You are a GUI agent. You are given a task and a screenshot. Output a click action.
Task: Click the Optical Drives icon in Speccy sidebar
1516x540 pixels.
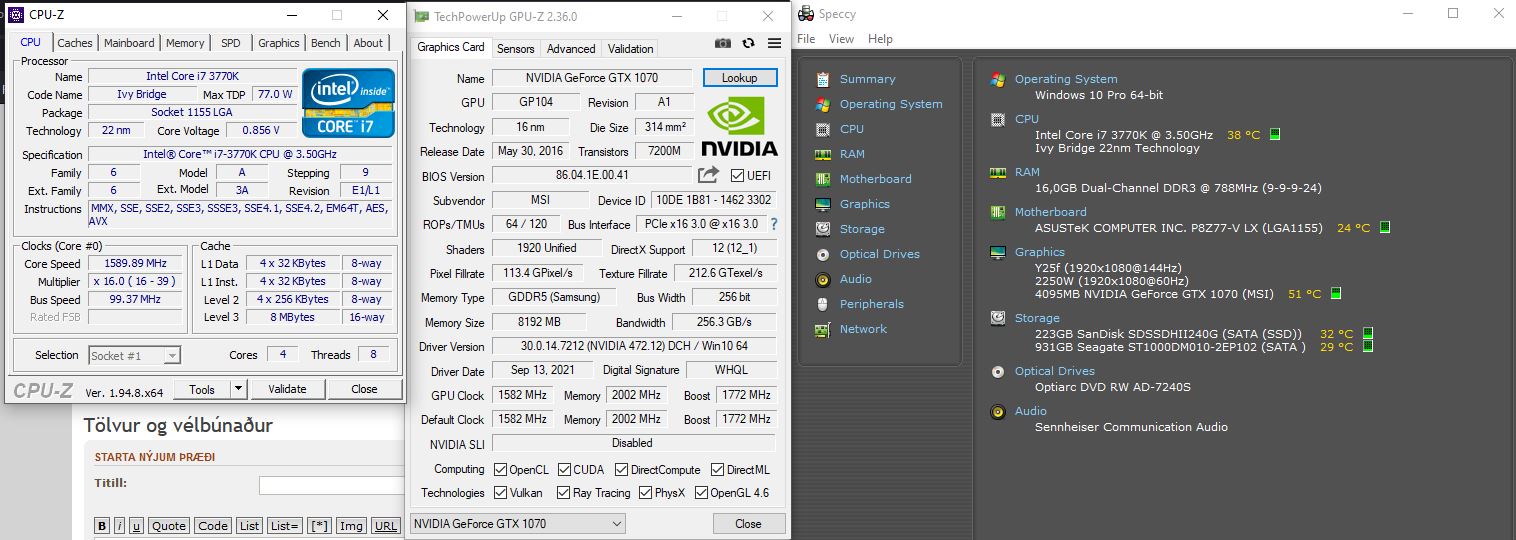coord(823,254)
